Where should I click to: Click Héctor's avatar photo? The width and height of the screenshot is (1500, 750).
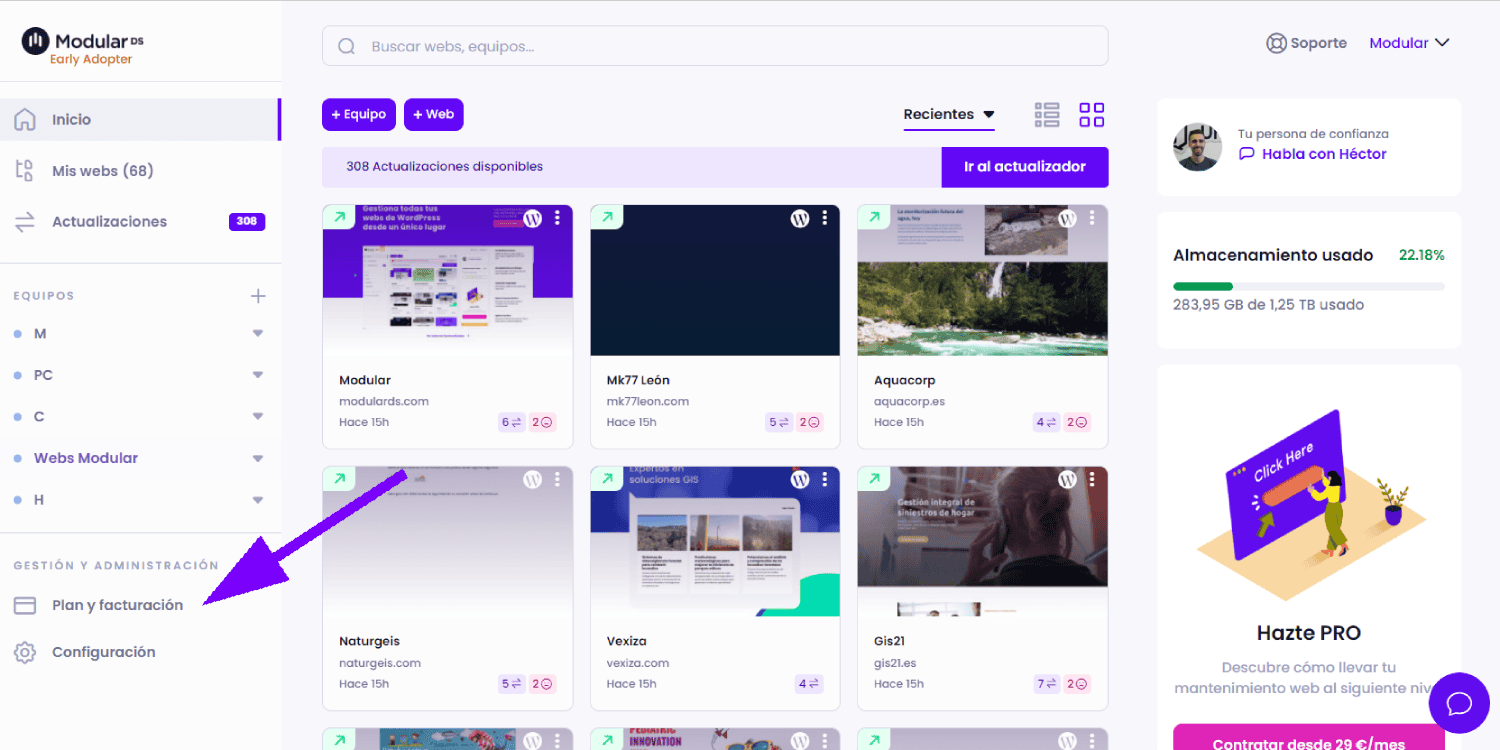(x=1197, y=147)
